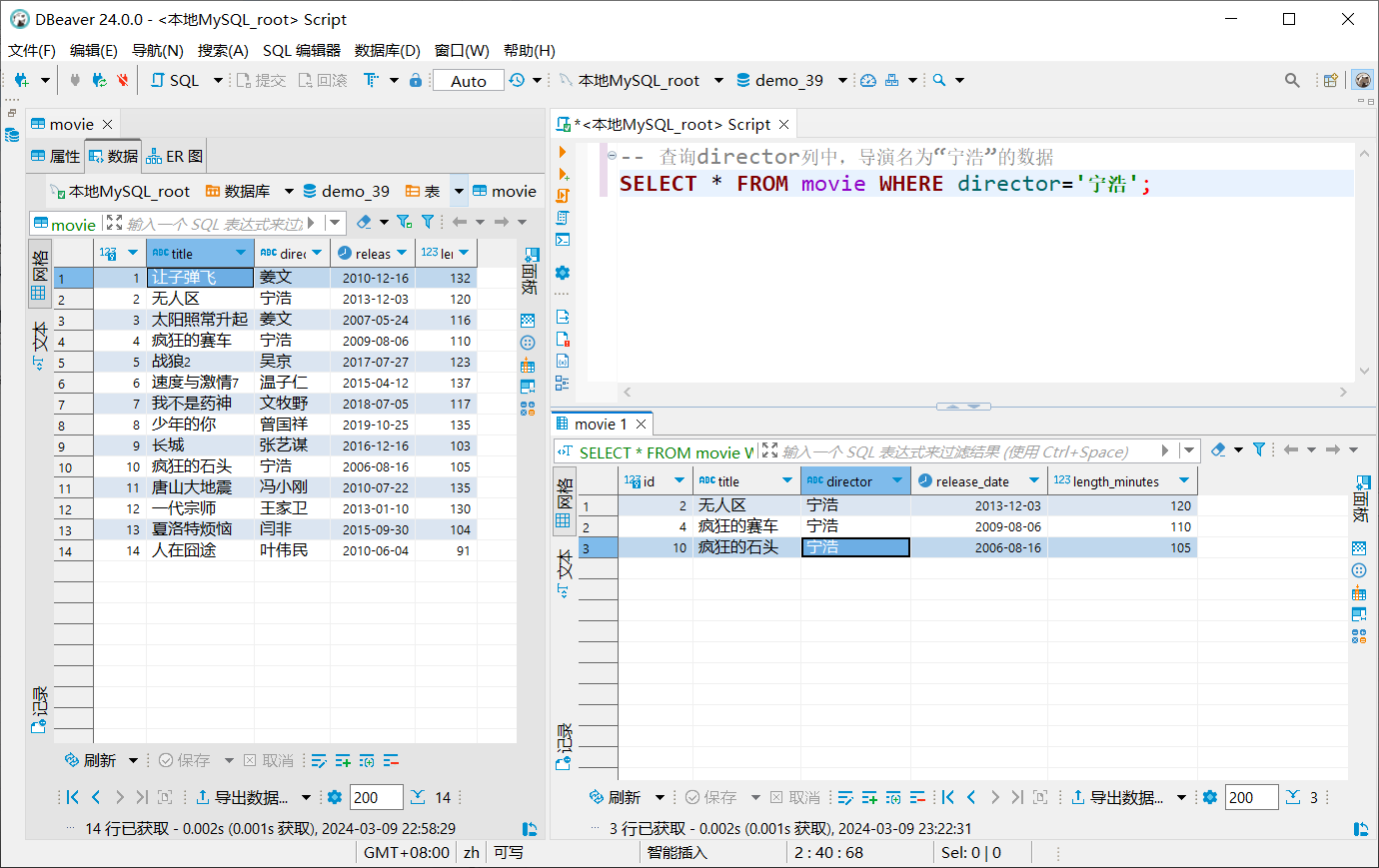The width and height of the screenshot is (1379, 868).
Task: Open the SQL console terminal icon
Action: 563,240
